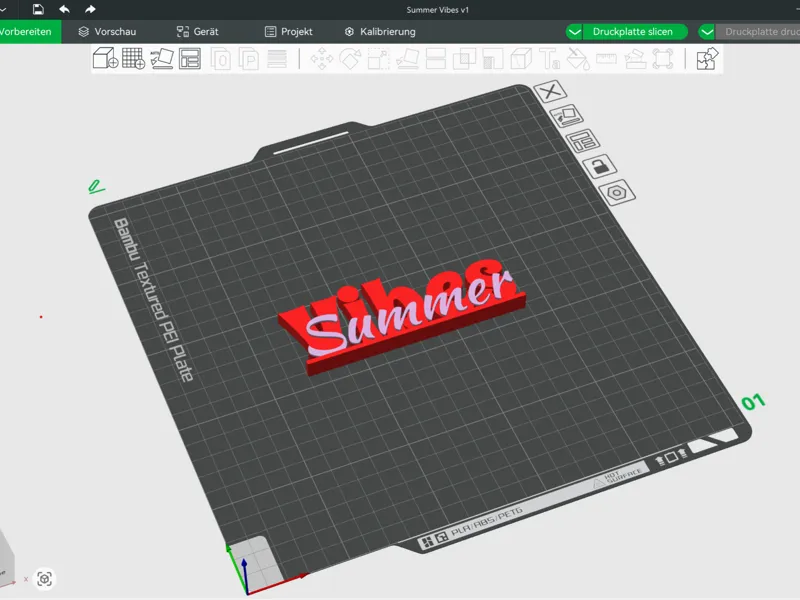The width and height of the screenshot is (800, 600).
Task: Remove all objects from plate X icon
Action: tap(550, 92)
